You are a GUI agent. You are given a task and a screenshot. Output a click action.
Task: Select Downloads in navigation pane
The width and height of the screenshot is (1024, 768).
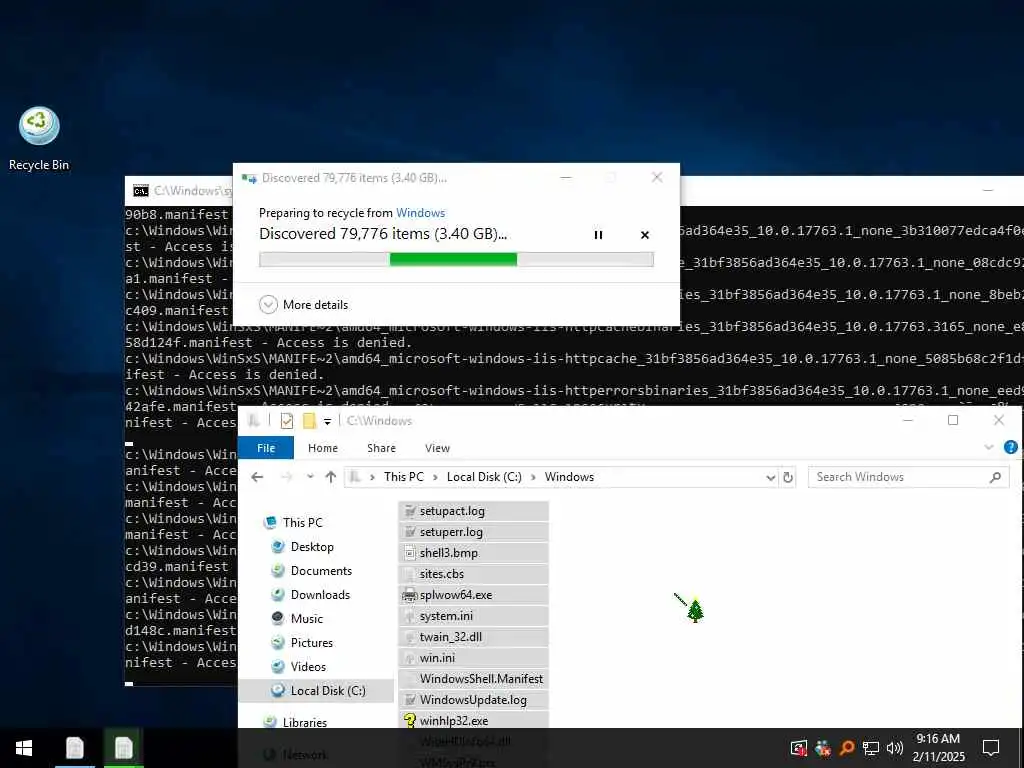(320, 595)
